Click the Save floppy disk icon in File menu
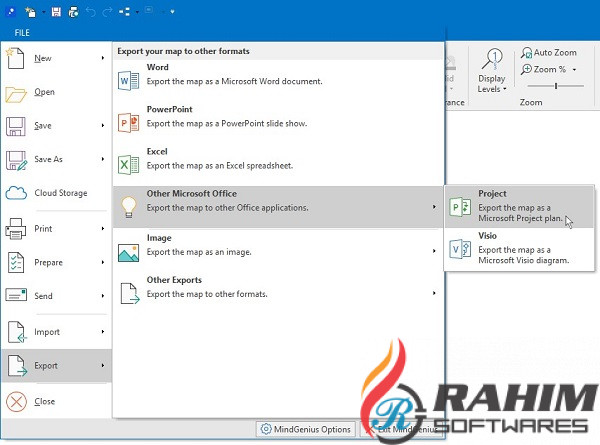Viewport: 600px width, 445px height. (x=16, y=126)
